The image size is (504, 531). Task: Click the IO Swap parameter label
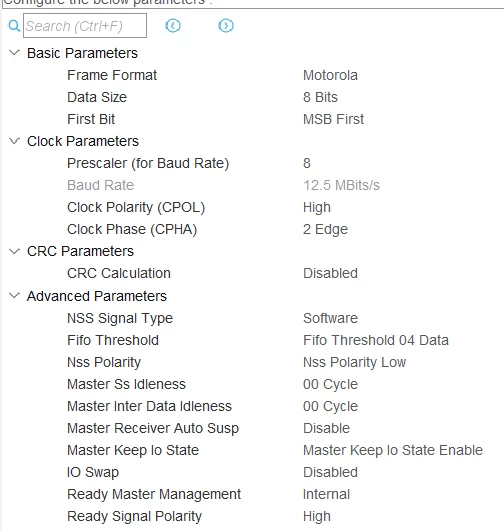[93, 472]
